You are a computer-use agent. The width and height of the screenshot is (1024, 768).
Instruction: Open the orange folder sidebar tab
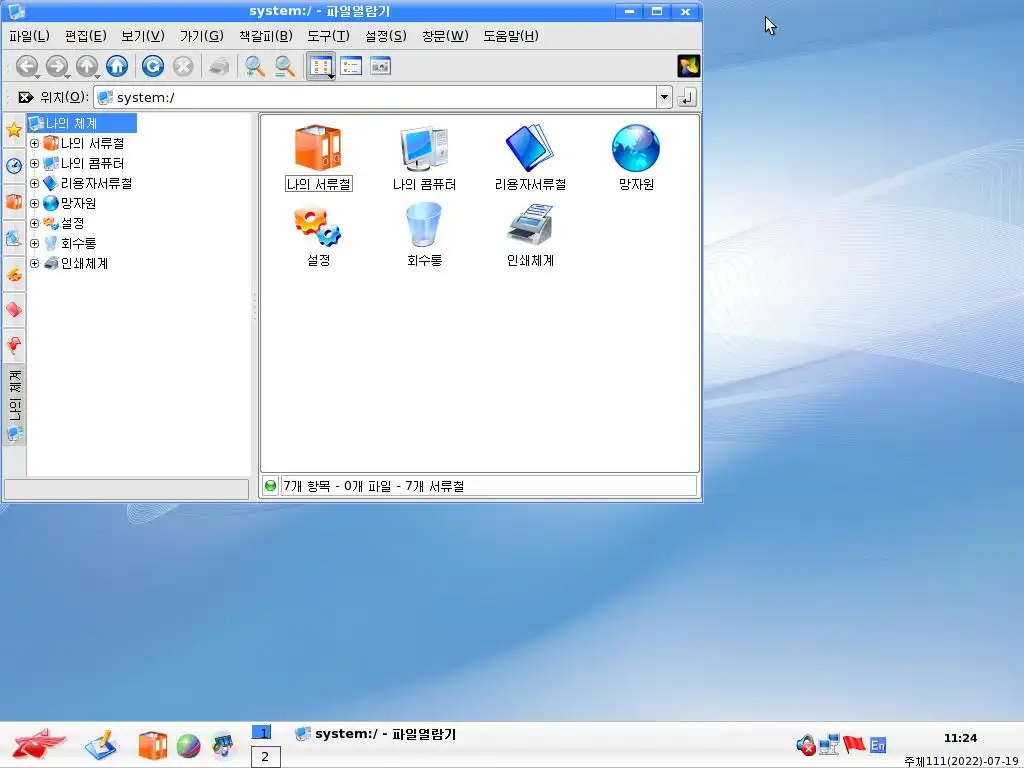(14, 201)
